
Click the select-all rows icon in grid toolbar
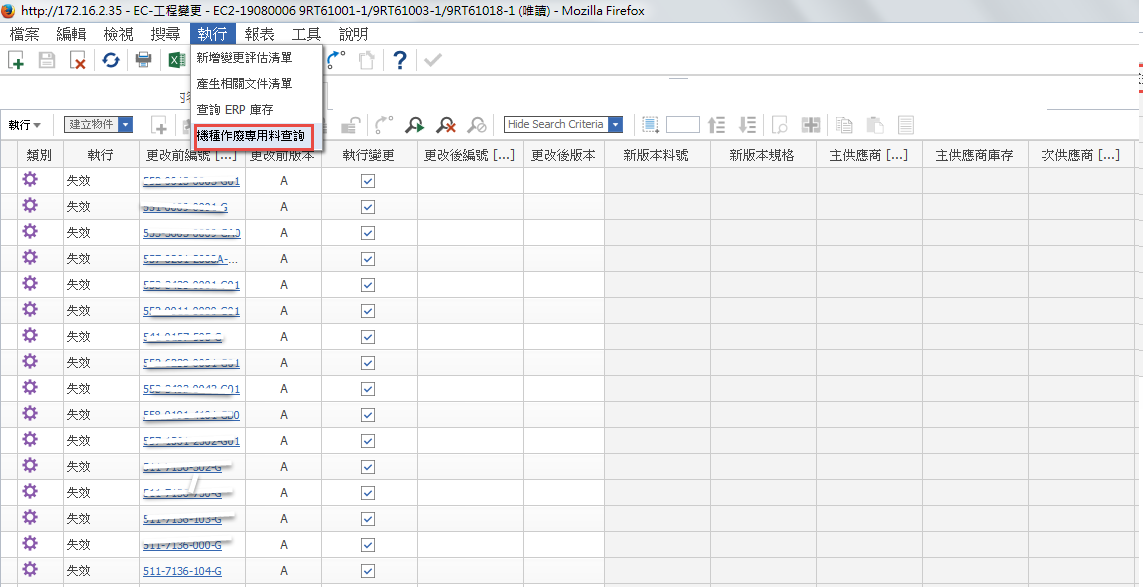pos(650,125)
